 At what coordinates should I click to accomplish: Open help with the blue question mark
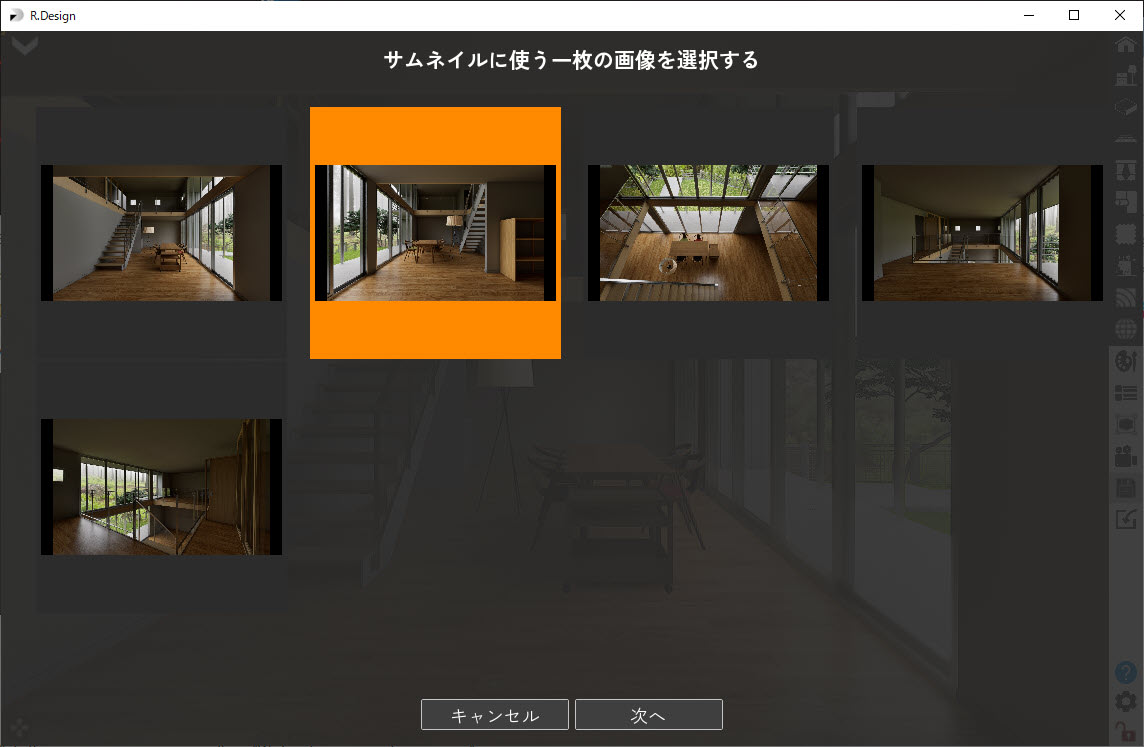coord(1126,672)
